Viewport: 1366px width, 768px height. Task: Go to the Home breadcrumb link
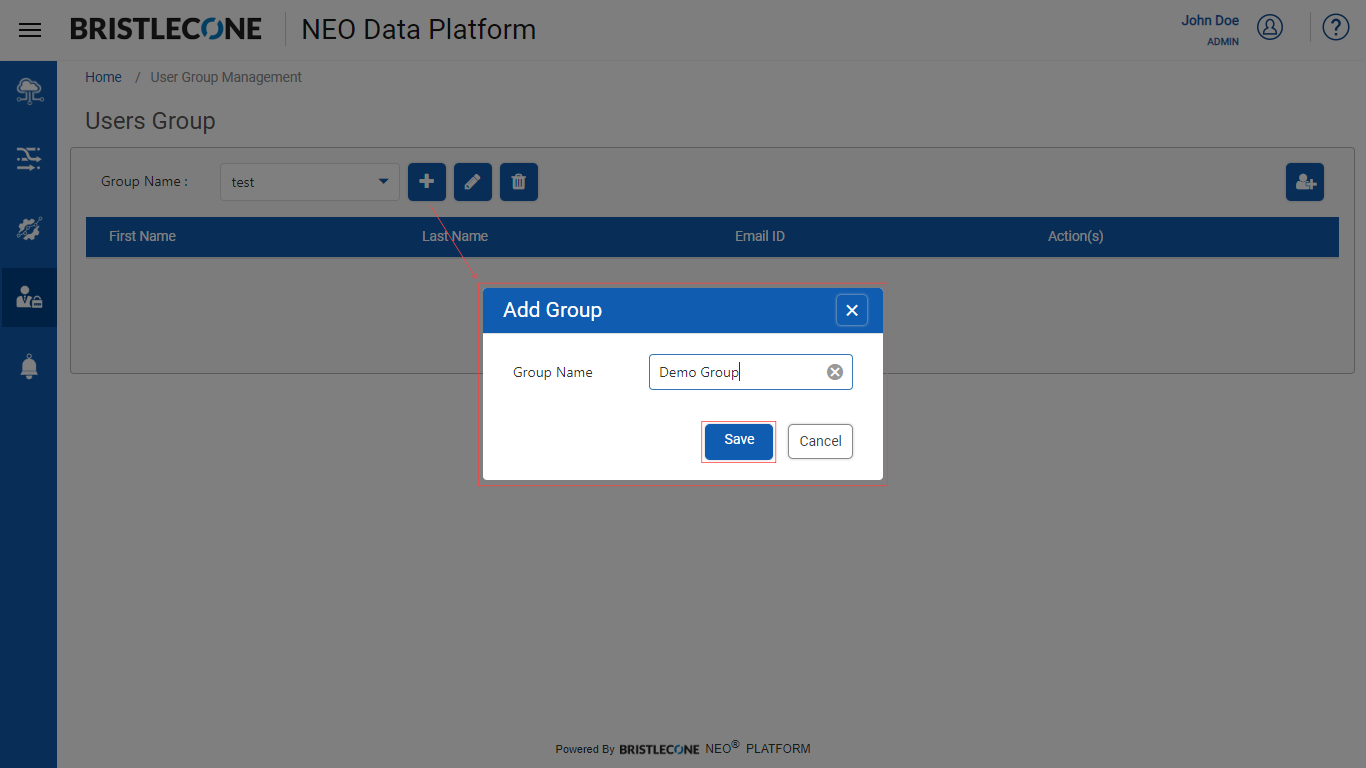(103, 77)
